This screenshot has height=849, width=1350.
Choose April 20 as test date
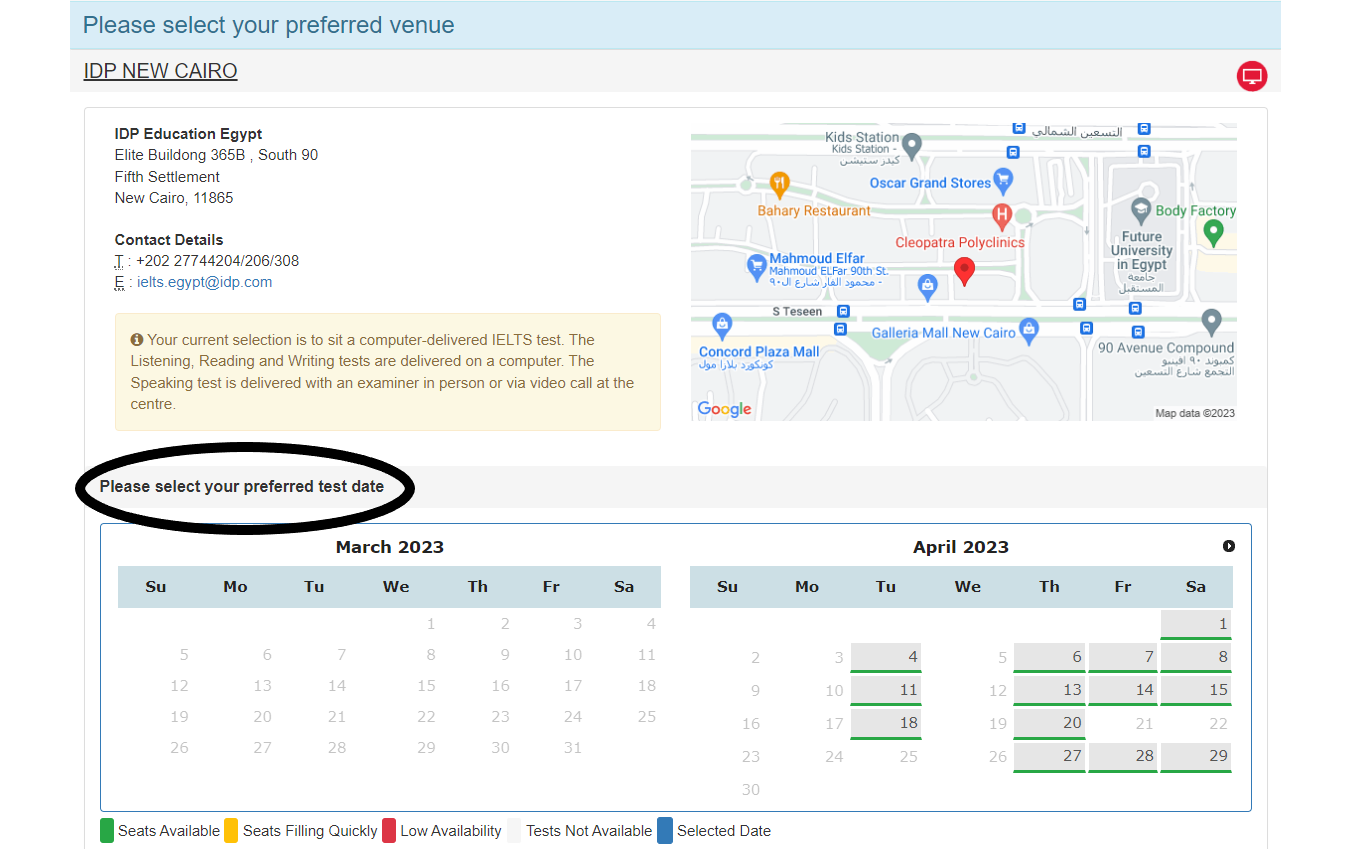(1049, 724)
